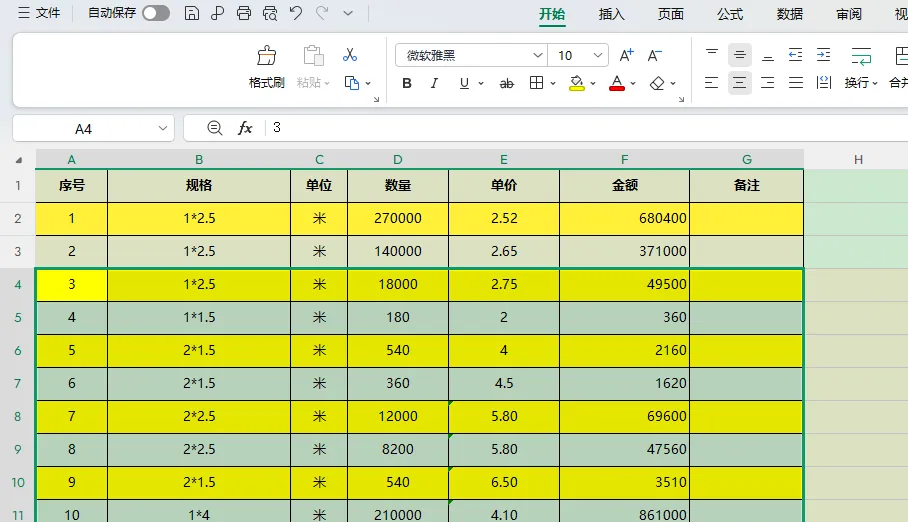The height and width of the screenshot is (522, 908).
Task: Open clipboard dialog launcher
Action: [x=376, y=100]
